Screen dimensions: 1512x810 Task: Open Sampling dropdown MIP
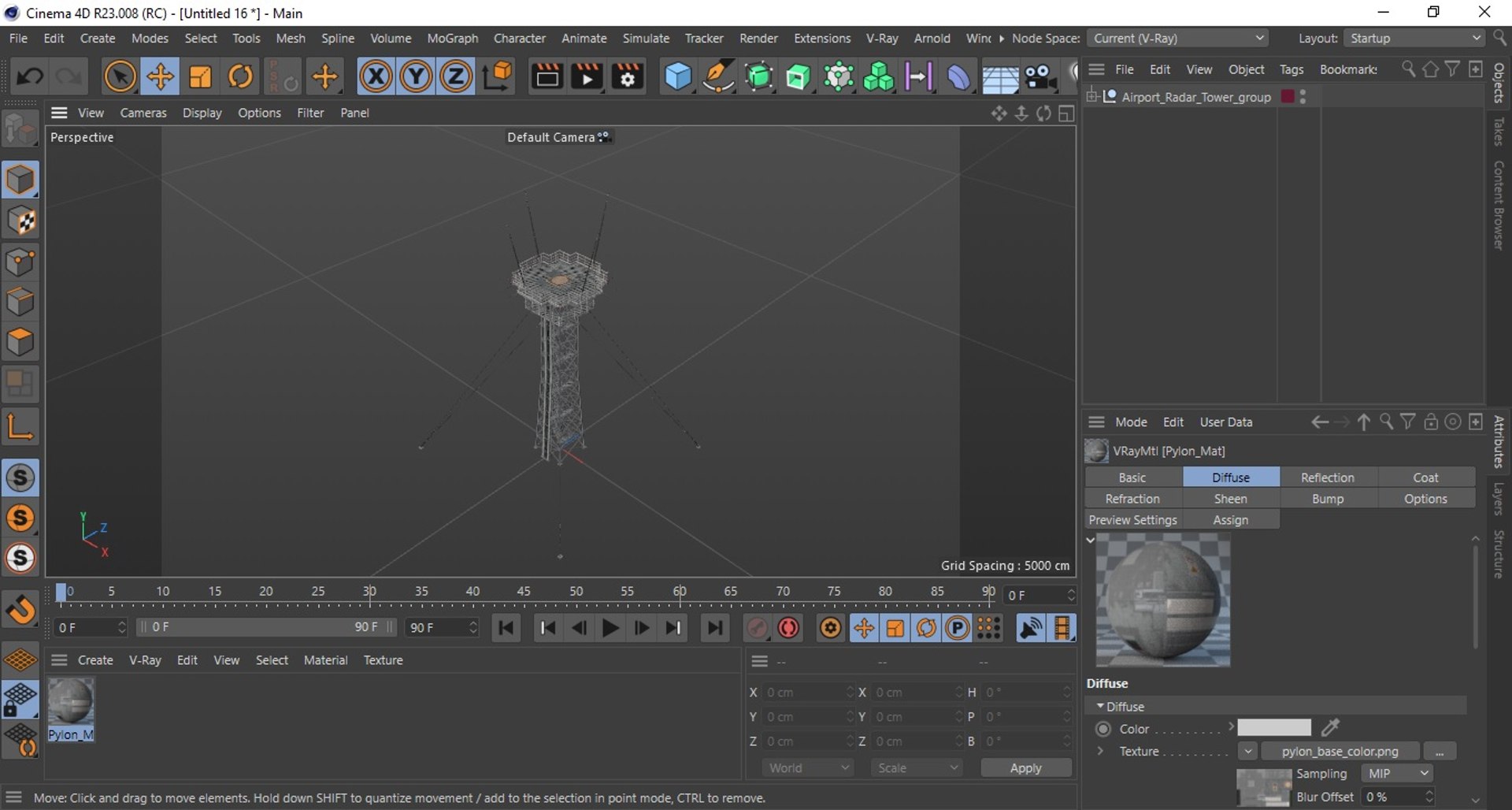[x=1398, y=774]
